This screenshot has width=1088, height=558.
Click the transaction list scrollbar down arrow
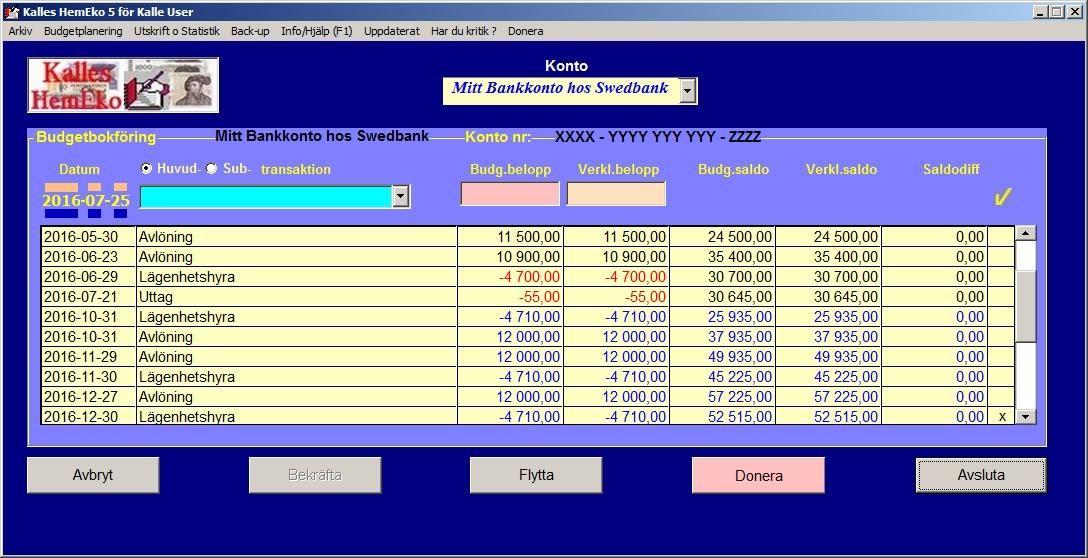tap(1026, 416)
